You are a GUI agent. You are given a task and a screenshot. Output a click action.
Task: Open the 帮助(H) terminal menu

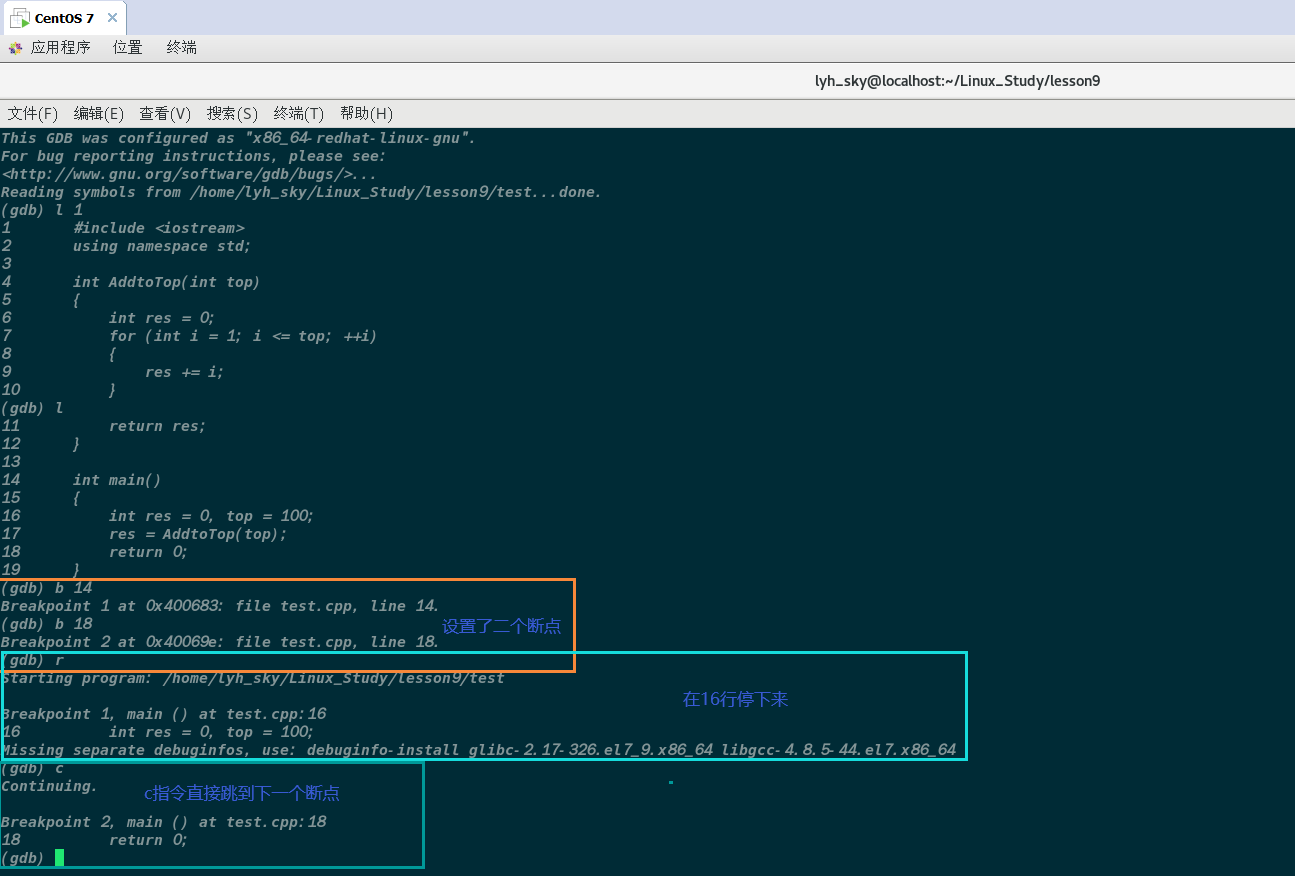(x=366, y=113)
